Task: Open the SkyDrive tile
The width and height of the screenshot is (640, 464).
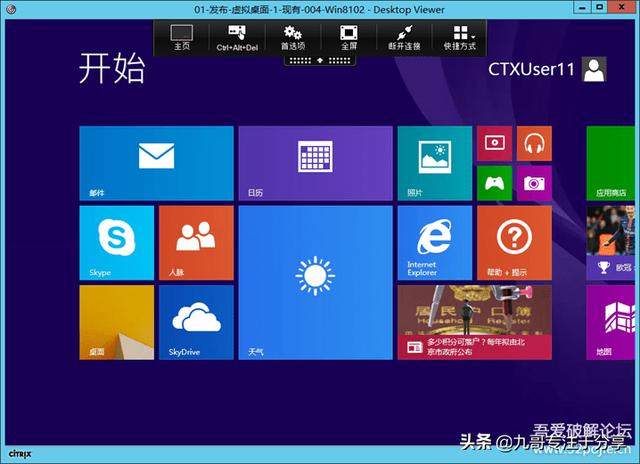Action: (196, 322)
